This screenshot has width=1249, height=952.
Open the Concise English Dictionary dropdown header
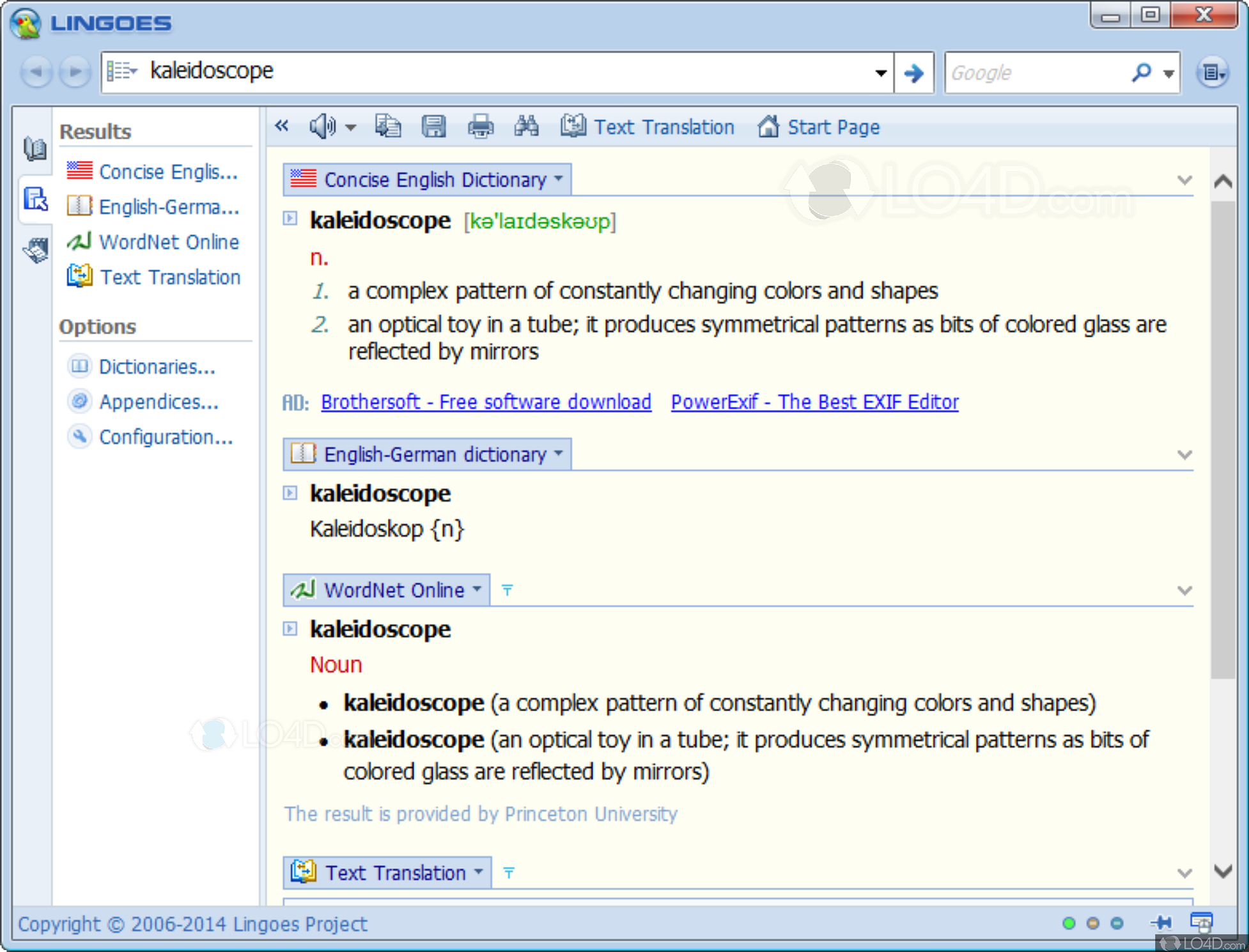click(x=427, y=180)
